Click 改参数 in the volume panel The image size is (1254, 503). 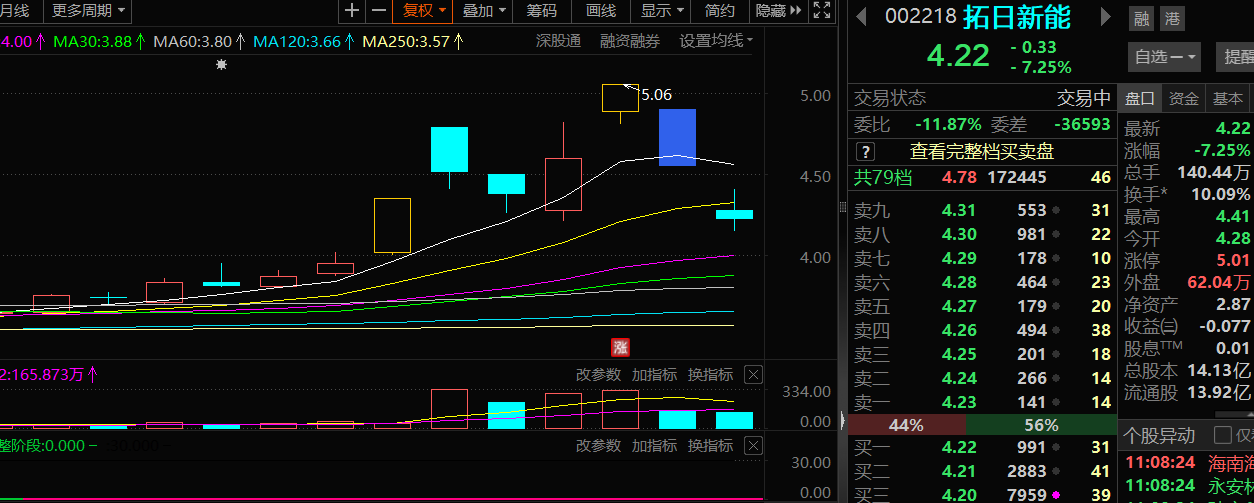tap(598, 375)
